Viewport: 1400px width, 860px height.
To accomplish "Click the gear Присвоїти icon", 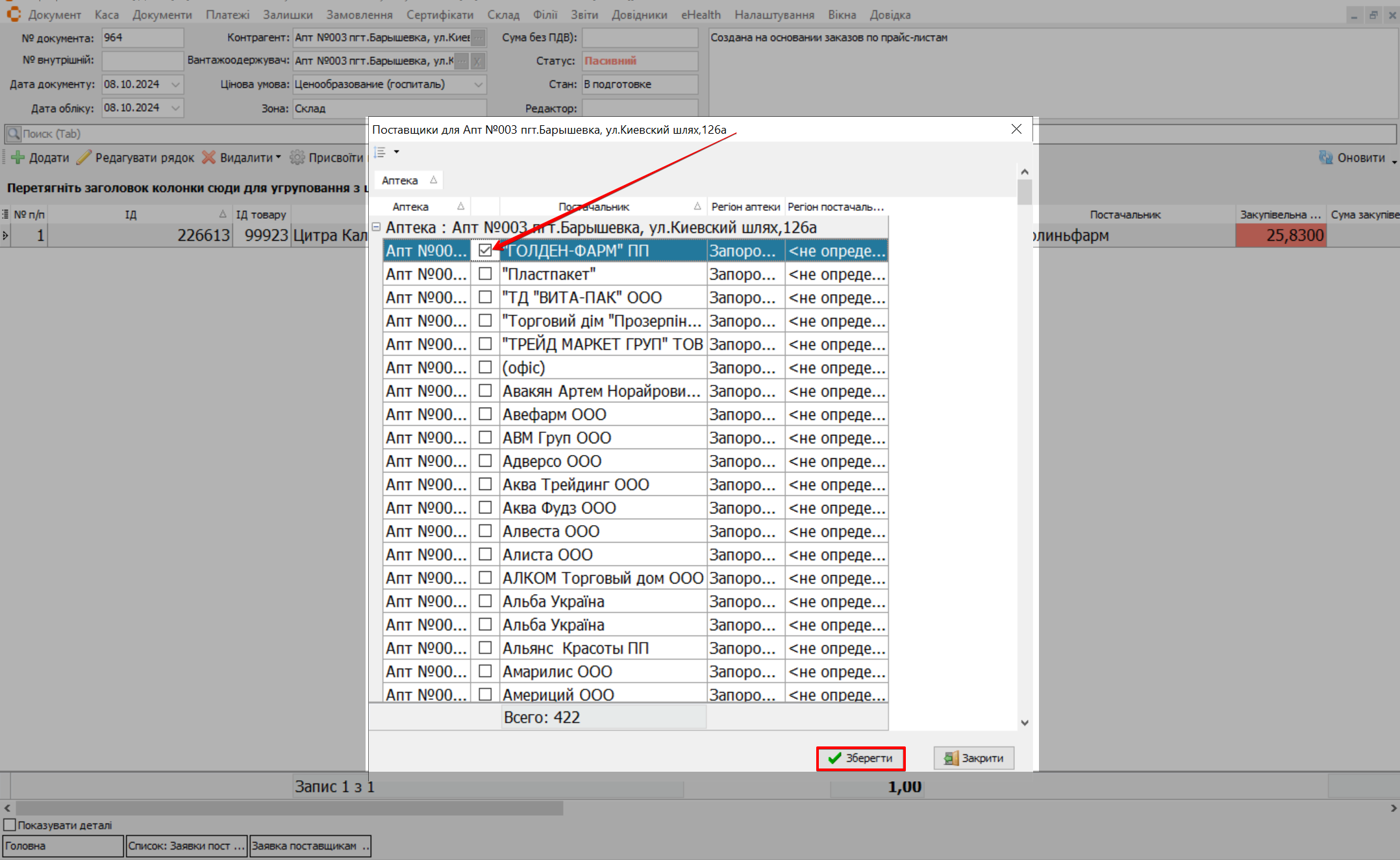I will (297, 158).
